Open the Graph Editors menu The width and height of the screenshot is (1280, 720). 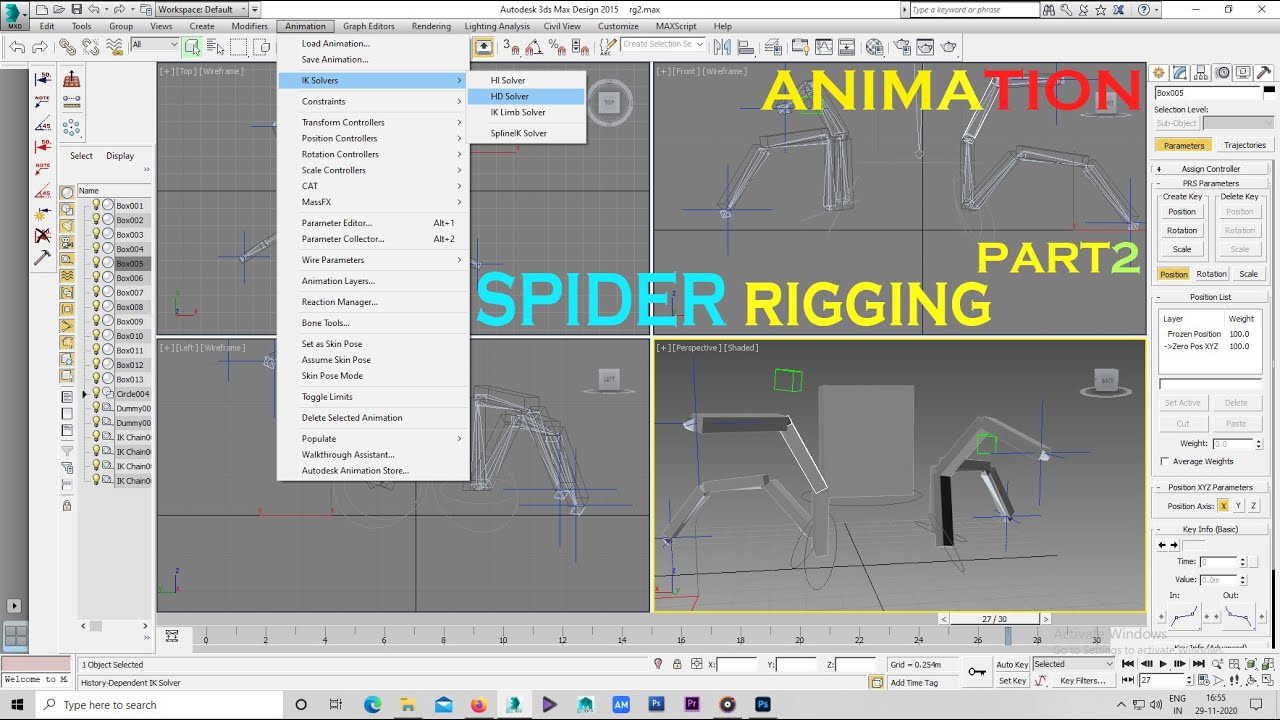tap(369, 26)
